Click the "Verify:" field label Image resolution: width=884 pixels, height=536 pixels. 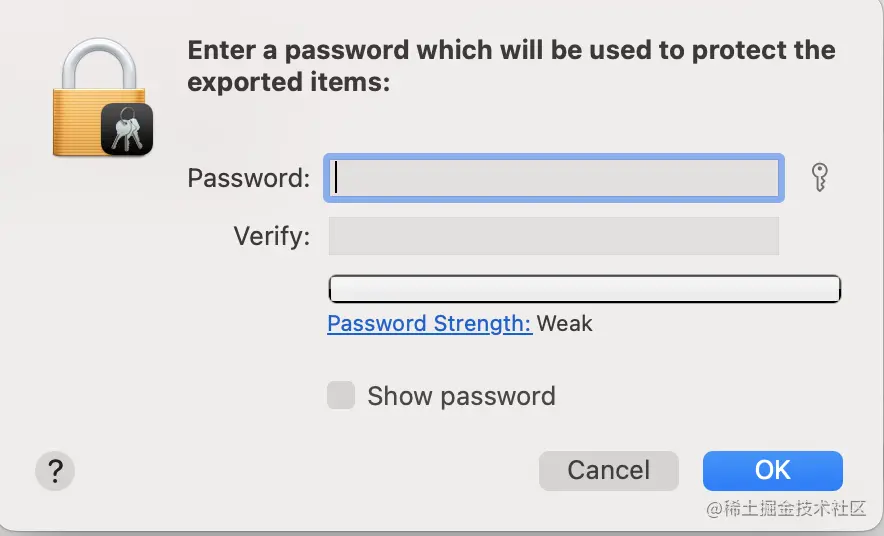coord(272,237)
